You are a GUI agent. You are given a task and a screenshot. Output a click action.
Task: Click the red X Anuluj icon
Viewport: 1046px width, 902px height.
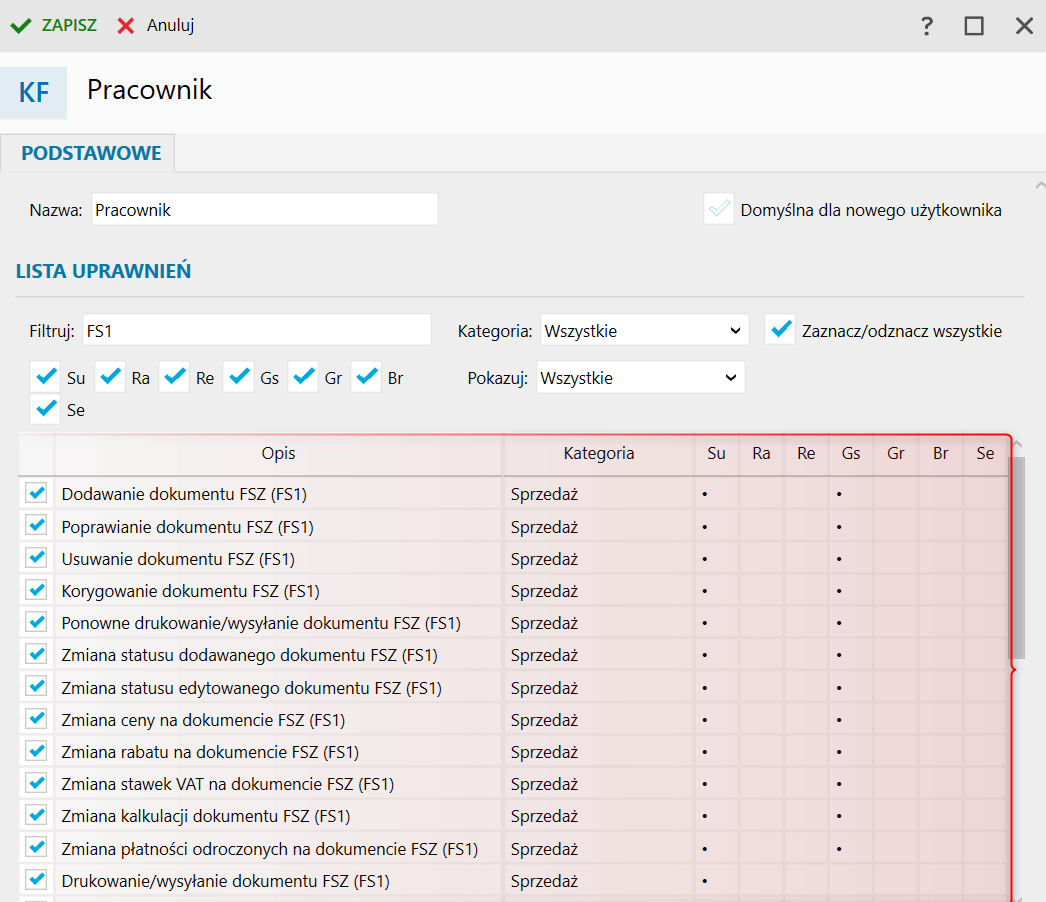click(125, 26)
